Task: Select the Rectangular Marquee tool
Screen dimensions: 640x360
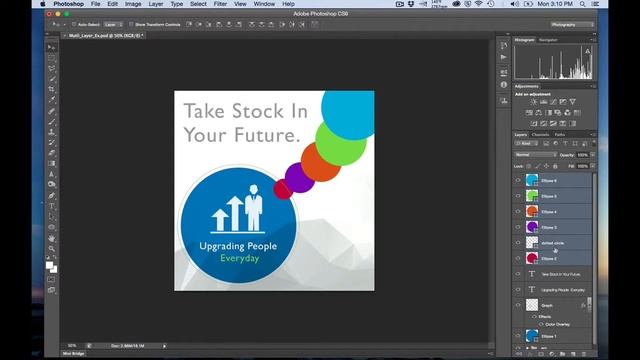Action: point(51,58)
